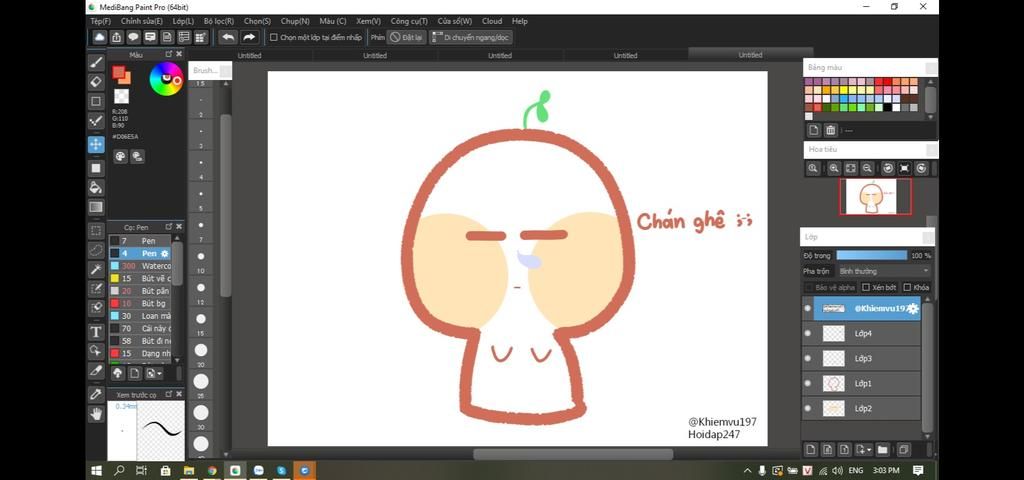This screenshot has width=1024, height=480.
Task: Open the Xem(V) menu
Action: point(368,21)
